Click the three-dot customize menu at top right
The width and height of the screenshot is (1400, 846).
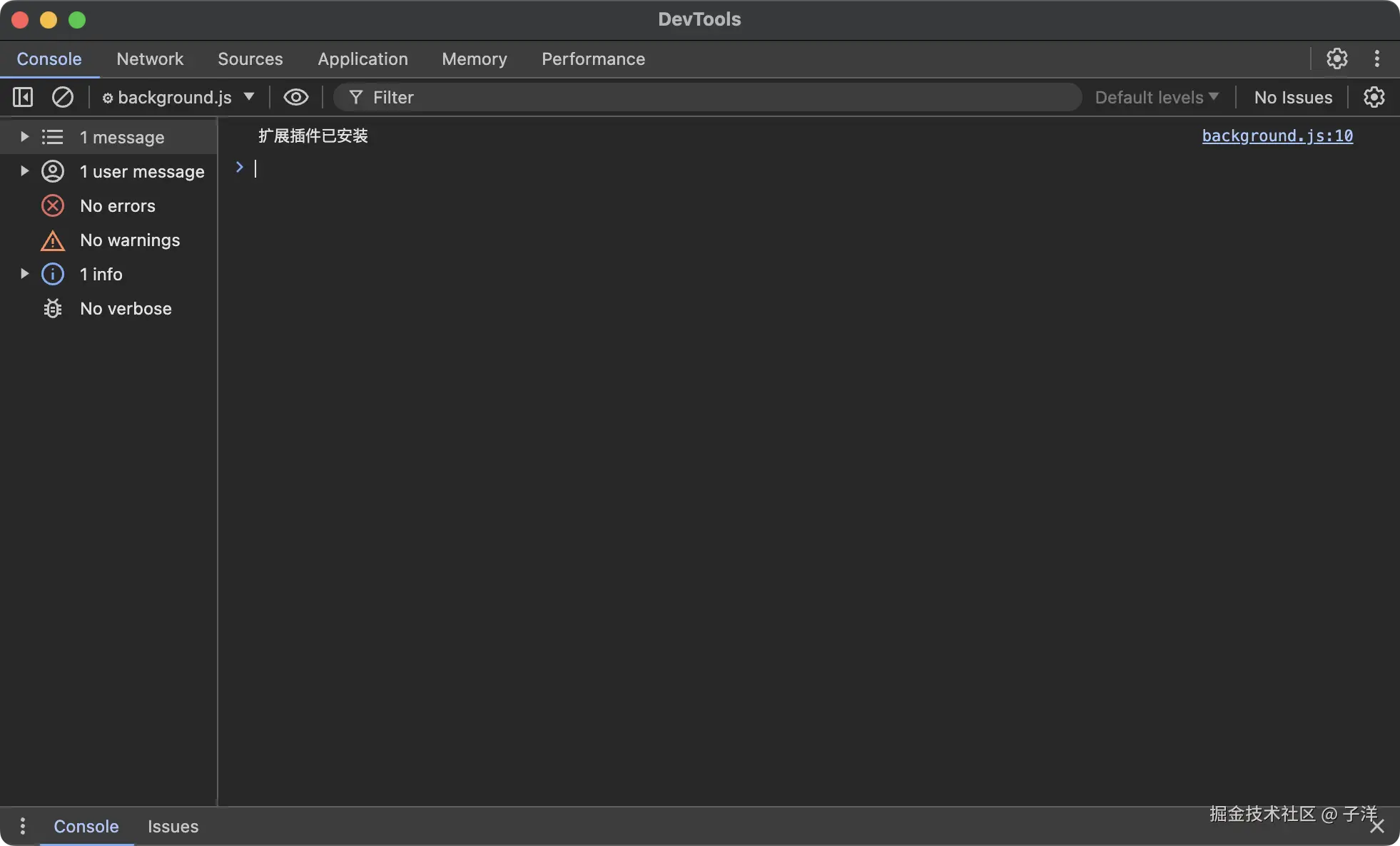pos(1376,58)
